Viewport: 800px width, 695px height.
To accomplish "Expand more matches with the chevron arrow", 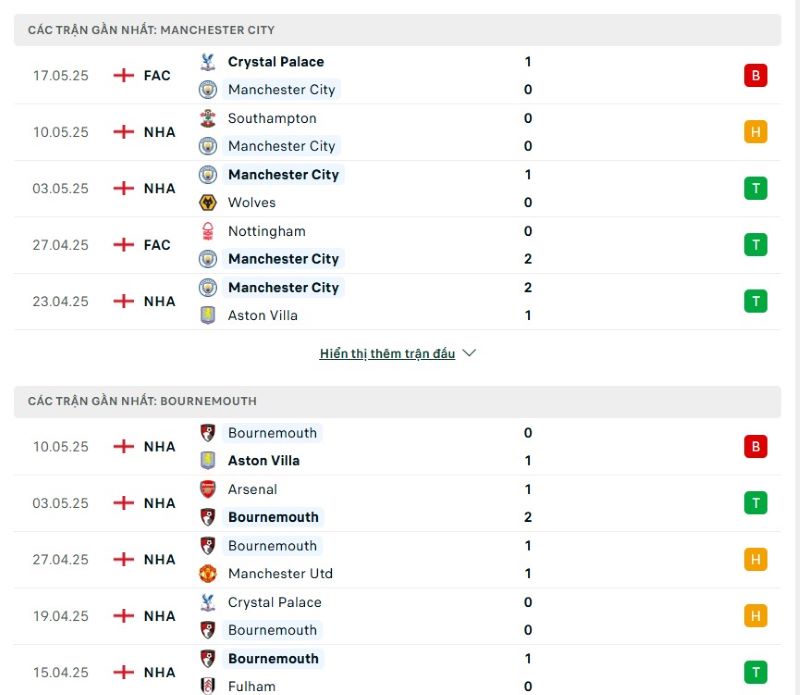I will (469, 353).
